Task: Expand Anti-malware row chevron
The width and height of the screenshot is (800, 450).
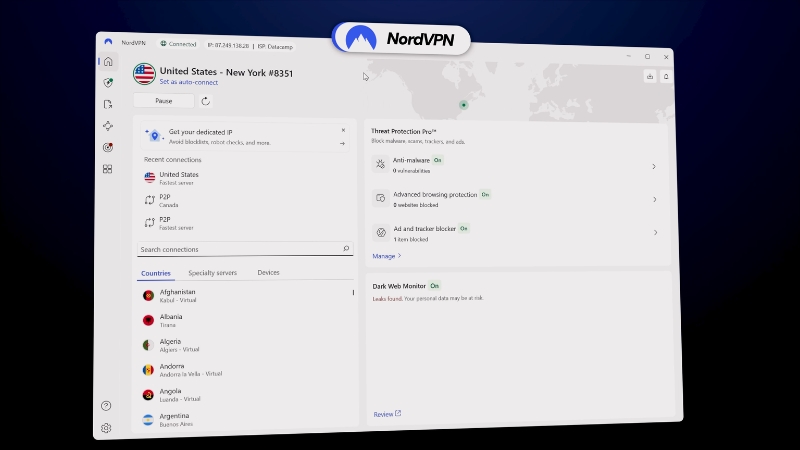Action: [x=654, y=166]
